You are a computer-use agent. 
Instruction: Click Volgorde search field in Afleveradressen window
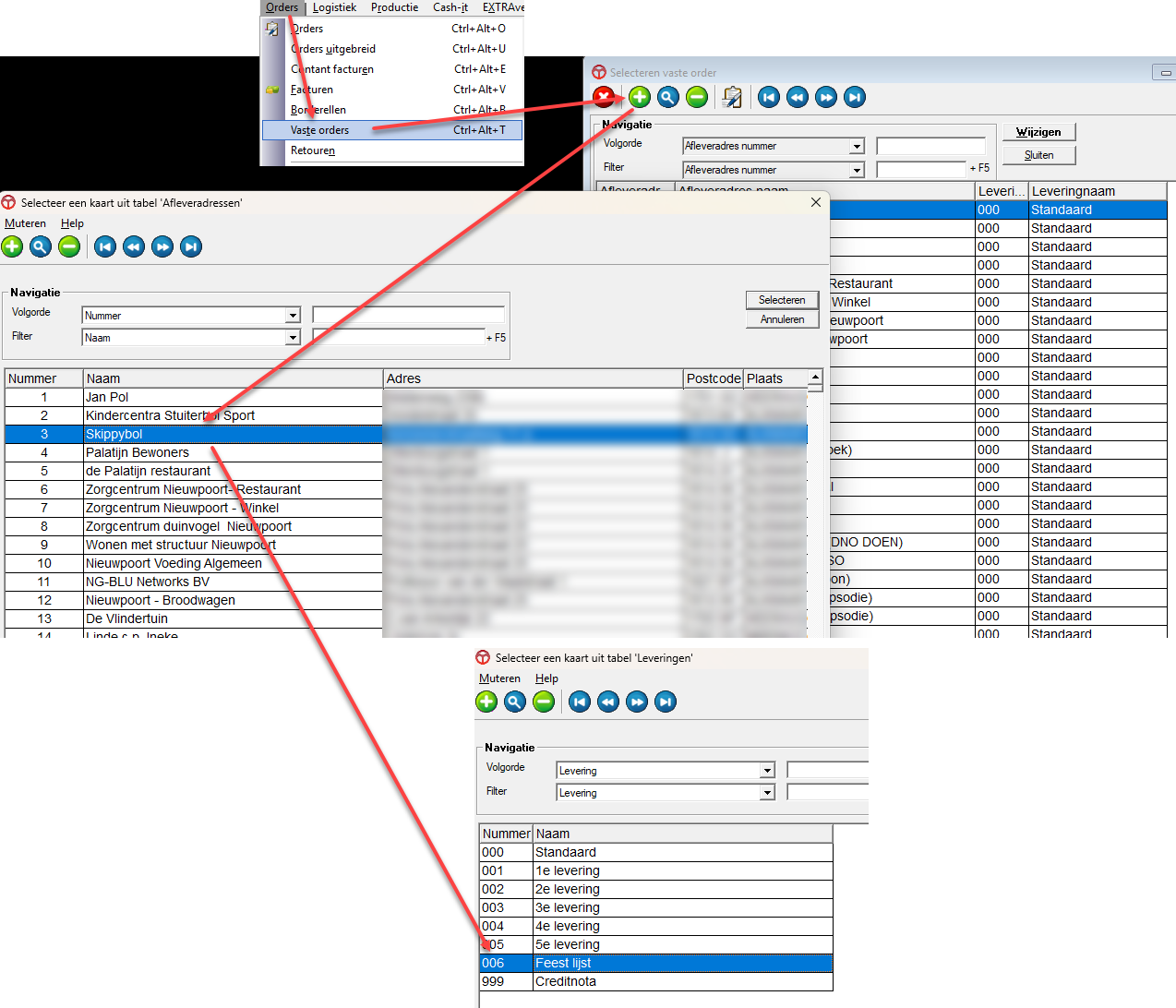point(408,316)
